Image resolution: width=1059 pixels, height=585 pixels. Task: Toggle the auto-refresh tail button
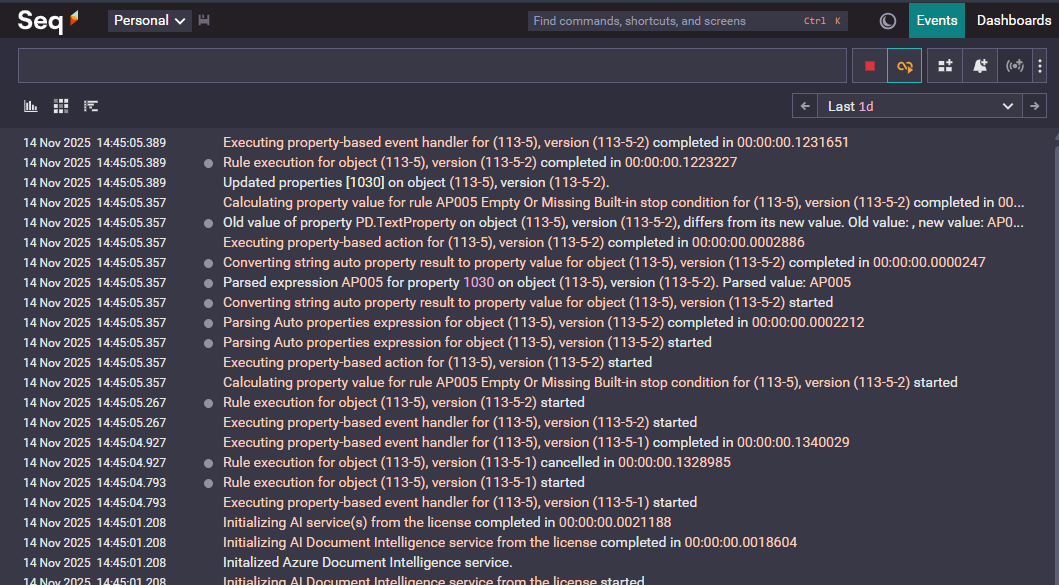click(904, 66)
